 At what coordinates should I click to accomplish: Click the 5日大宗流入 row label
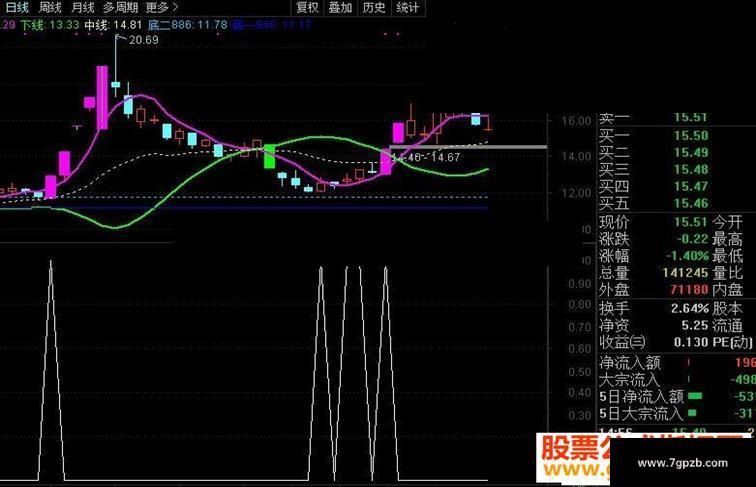pos(640,413)
